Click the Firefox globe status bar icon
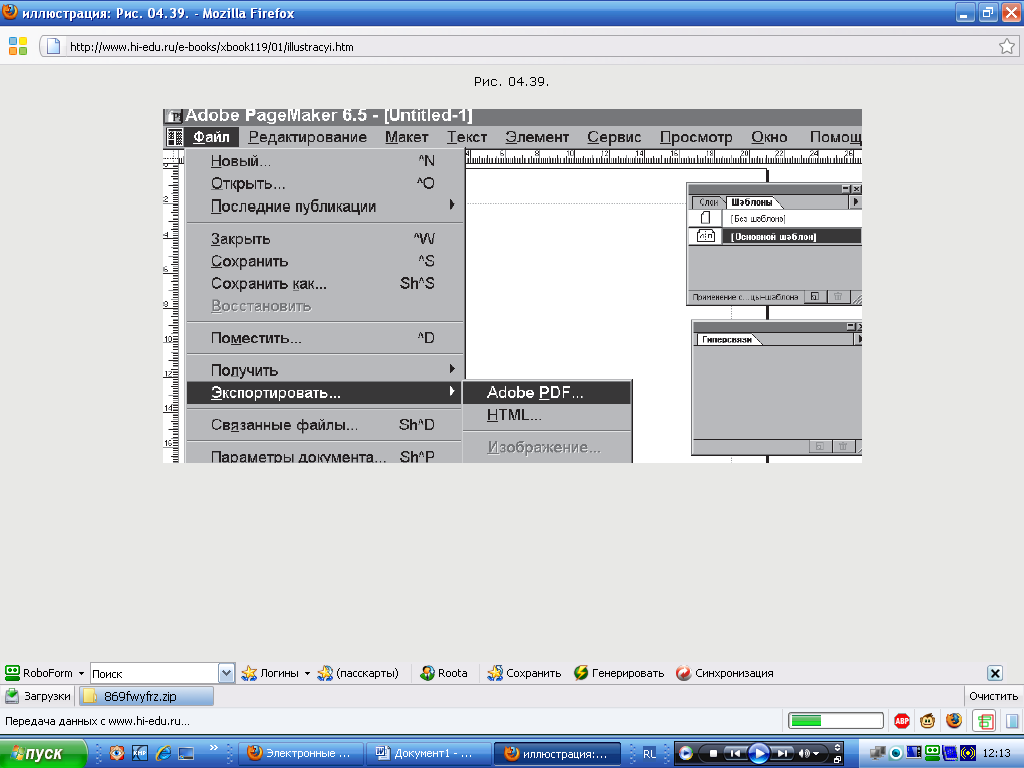This screenshot has height=768, width=1024. [x=953, y=720]
